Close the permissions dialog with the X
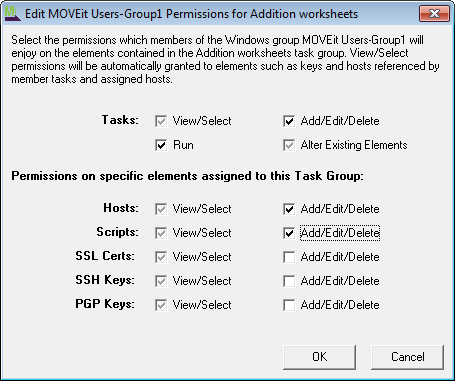 coord(434,14)
